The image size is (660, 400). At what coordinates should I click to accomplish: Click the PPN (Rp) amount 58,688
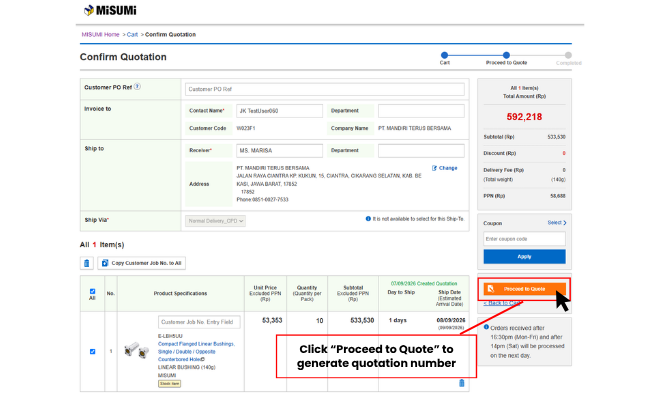[x=558, y=196]
